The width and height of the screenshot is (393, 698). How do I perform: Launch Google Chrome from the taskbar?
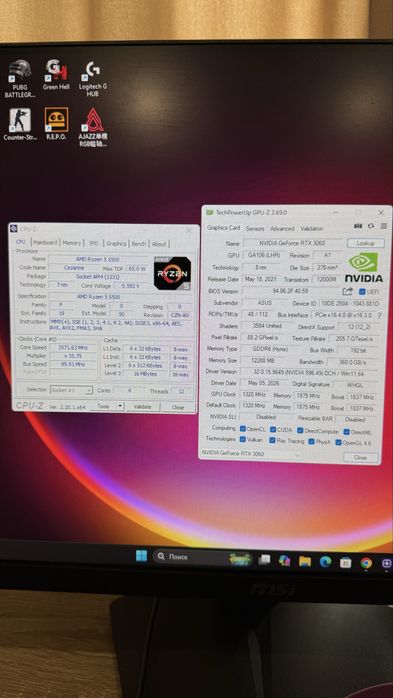pos(366,563)
